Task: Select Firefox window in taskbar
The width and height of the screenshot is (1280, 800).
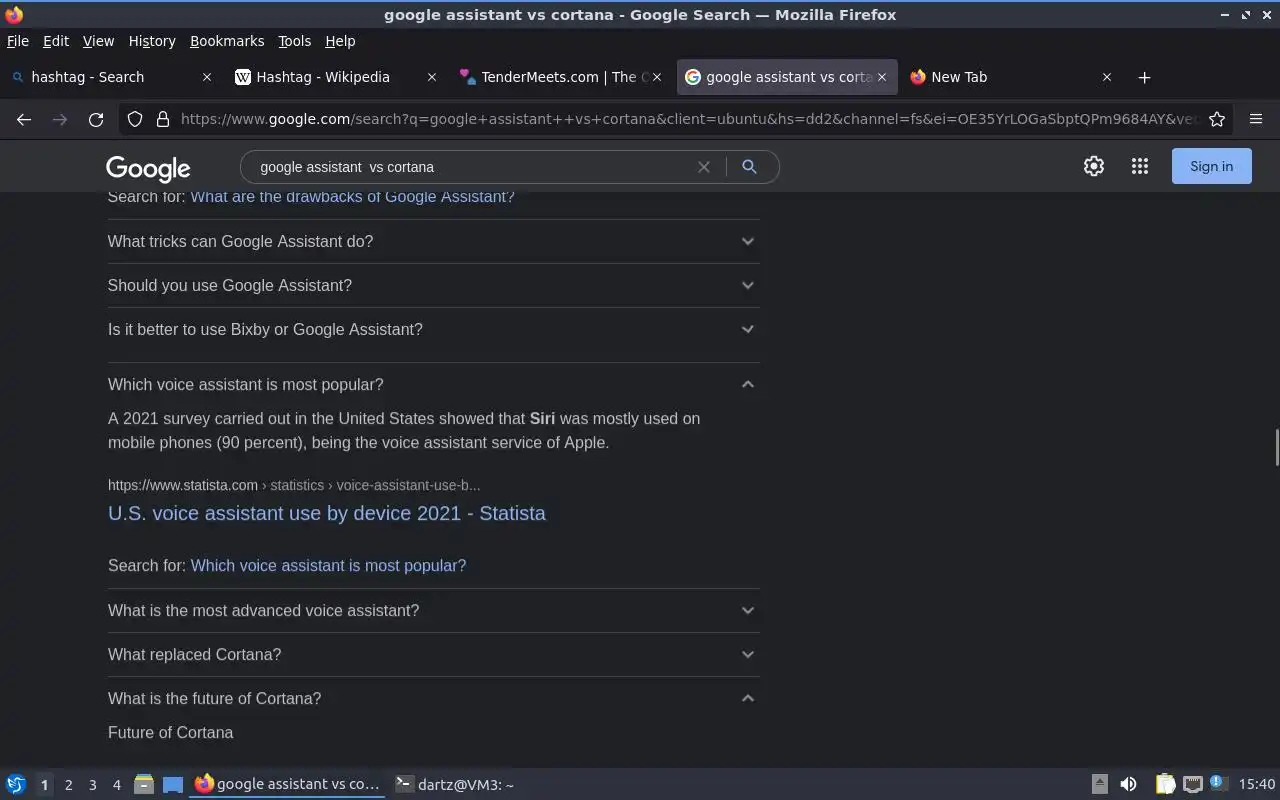Action: [x=288, y=784]
